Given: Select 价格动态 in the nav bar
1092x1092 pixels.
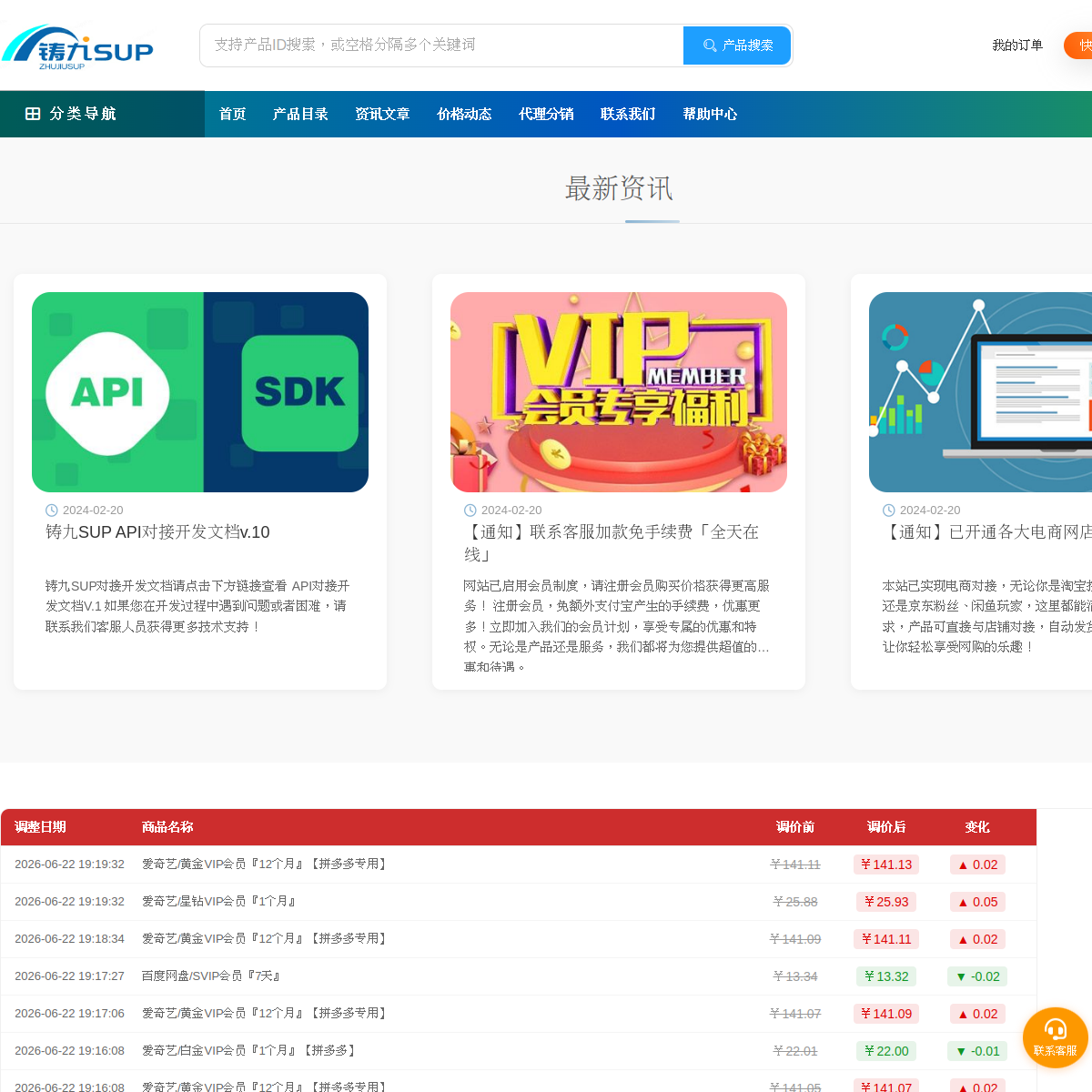Looking at the screenshot, I should click(464, 114).
